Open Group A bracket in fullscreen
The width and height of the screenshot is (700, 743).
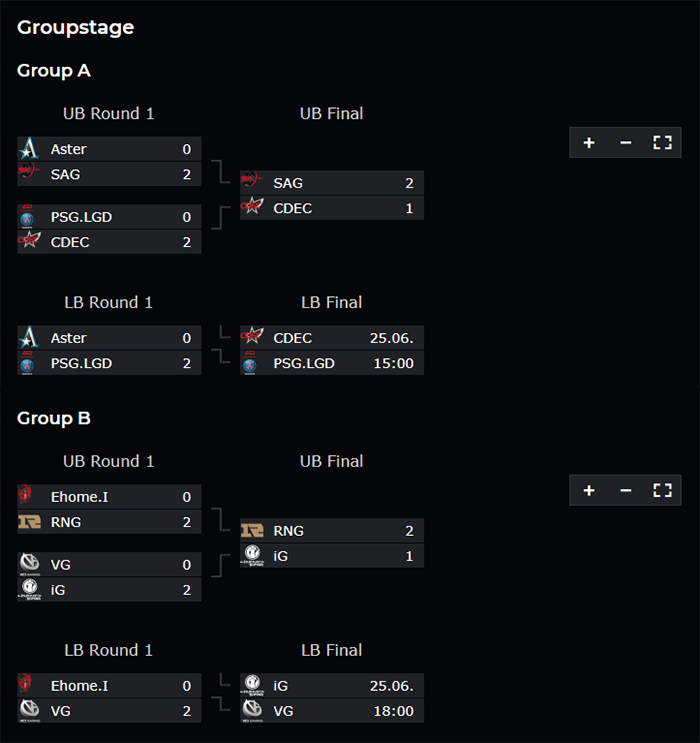(x=662, y=143)
